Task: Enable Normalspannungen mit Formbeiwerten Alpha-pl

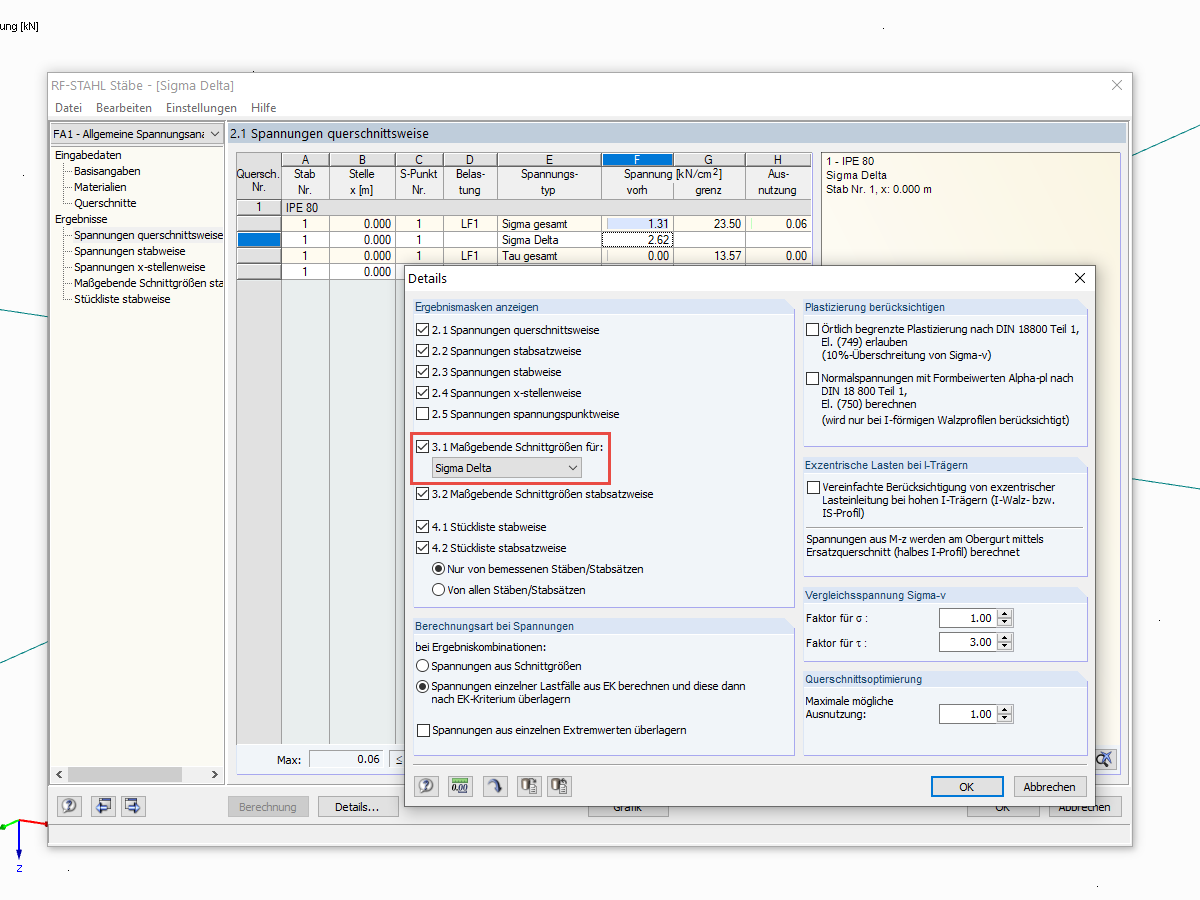Action: [813, 379]
